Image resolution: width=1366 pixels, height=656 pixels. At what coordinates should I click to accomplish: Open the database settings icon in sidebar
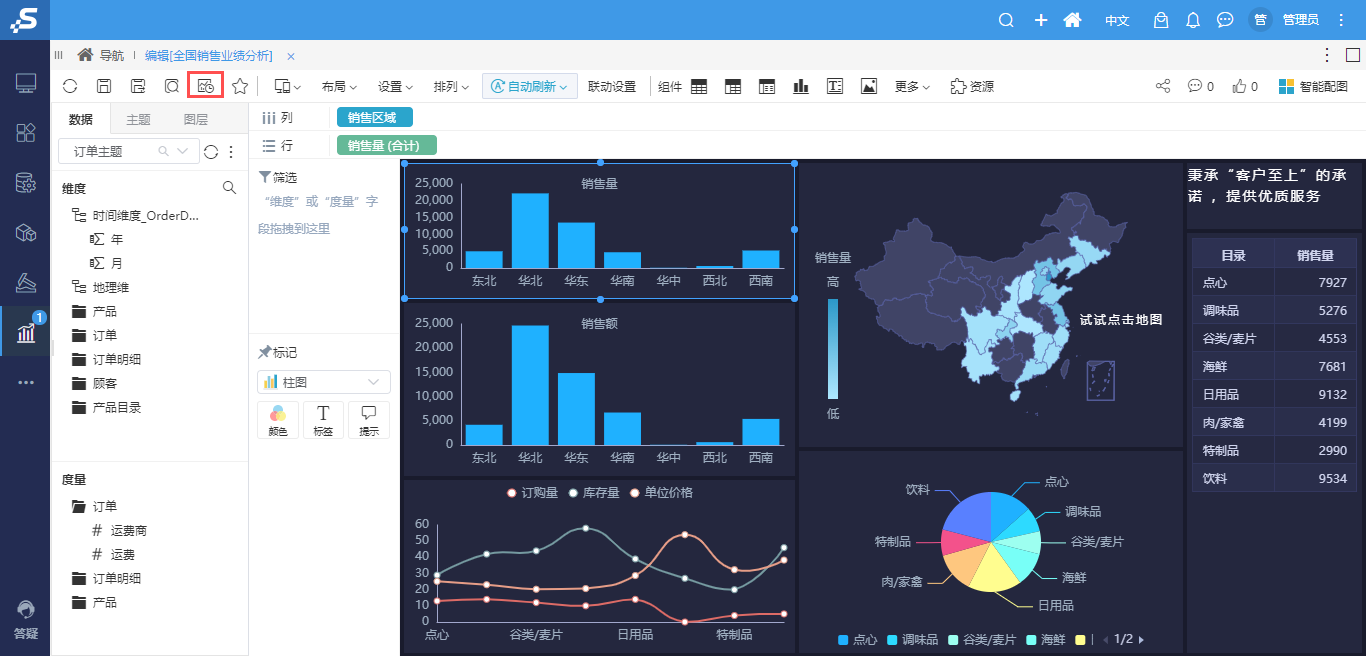[25, 183]
